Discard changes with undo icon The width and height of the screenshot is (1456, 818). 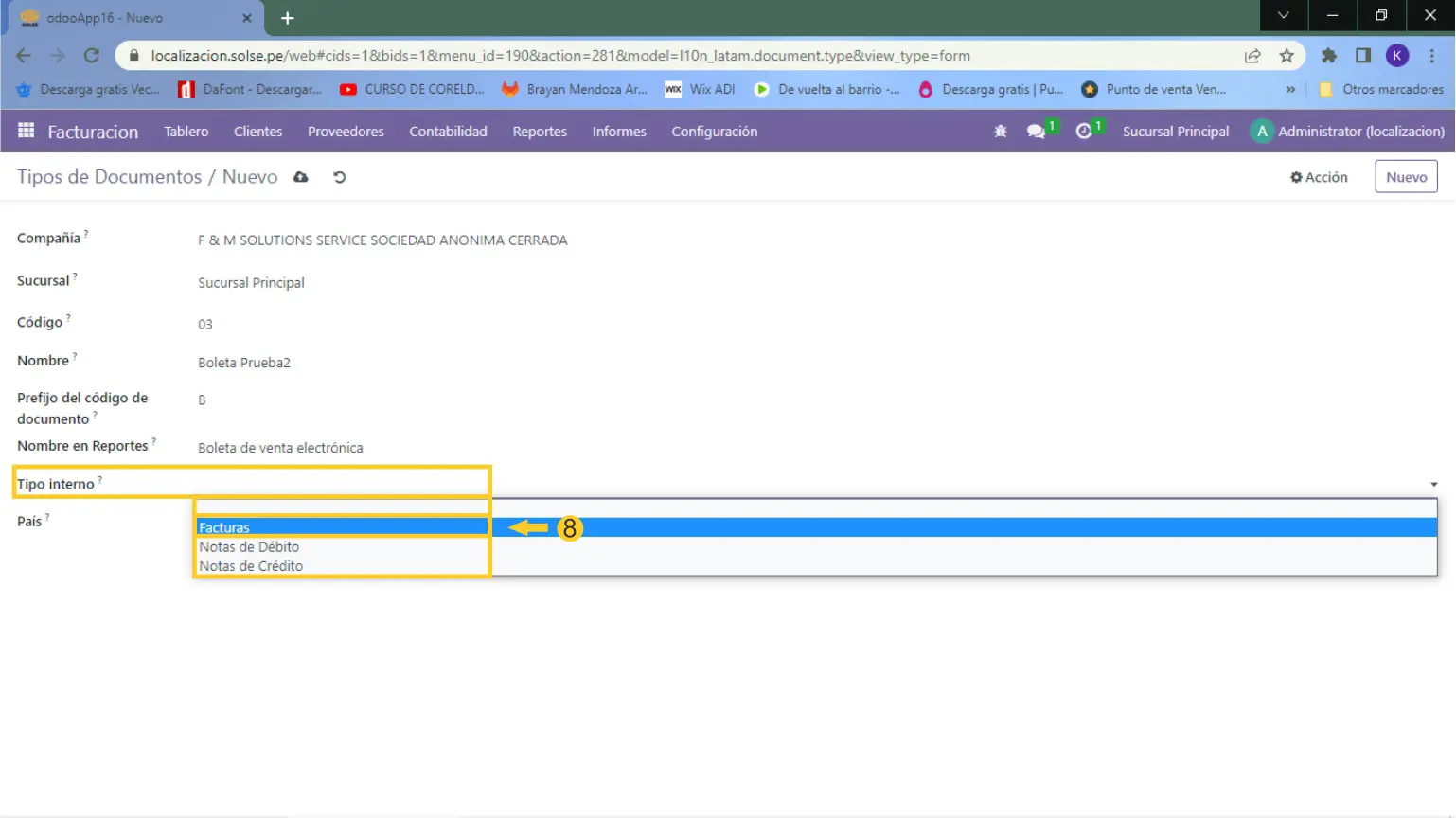[340, 177]
